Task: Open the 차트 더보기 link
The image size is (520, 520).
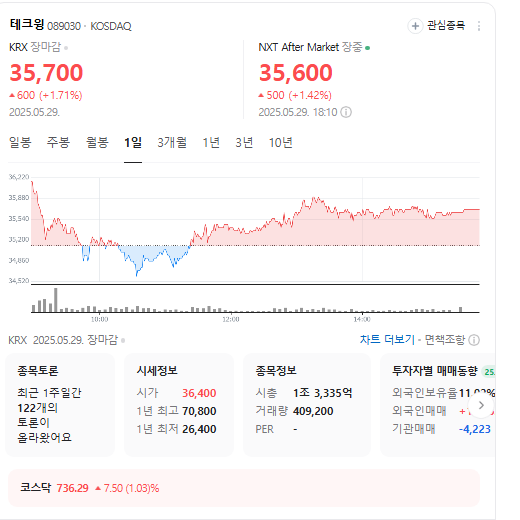Action: point(387,340)
